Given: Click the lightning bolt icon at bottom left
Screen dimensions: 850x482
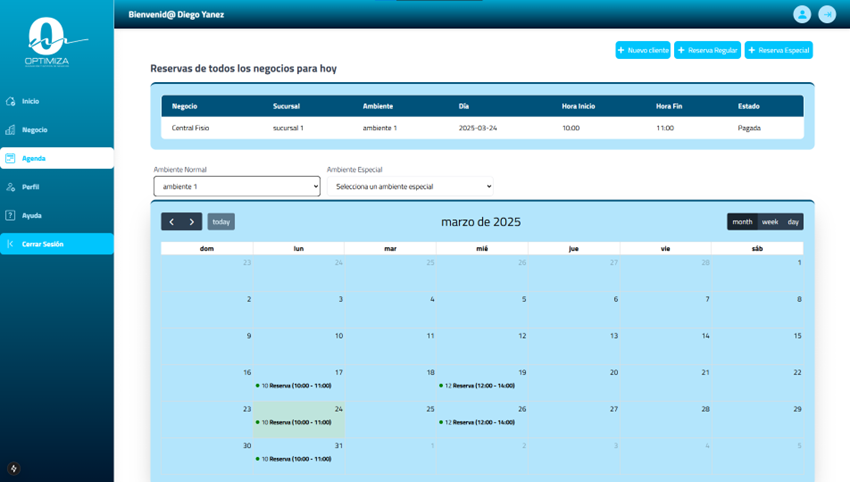Looking at the screenshot, I should click(14, 468).
